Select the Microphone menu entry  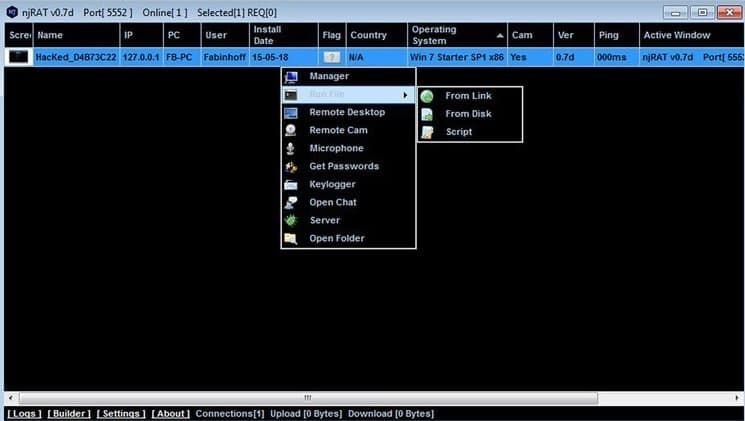pos(348,148)
